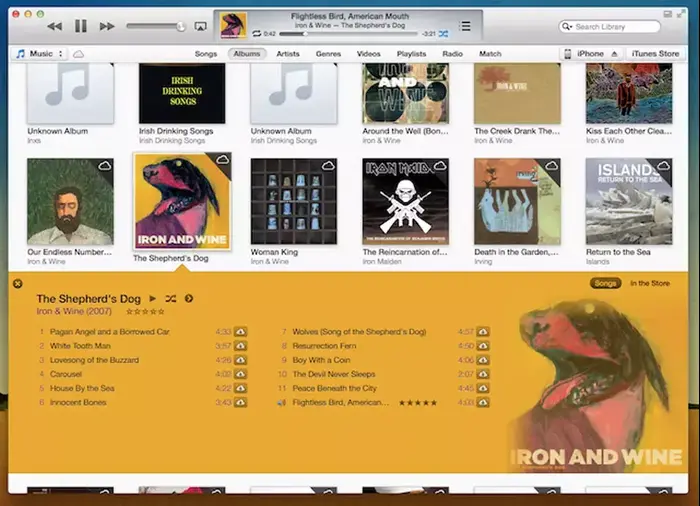Toggle shuffle icon in now playing display
The height and width of the screenshot is (506, 700).
click(443, 33)
